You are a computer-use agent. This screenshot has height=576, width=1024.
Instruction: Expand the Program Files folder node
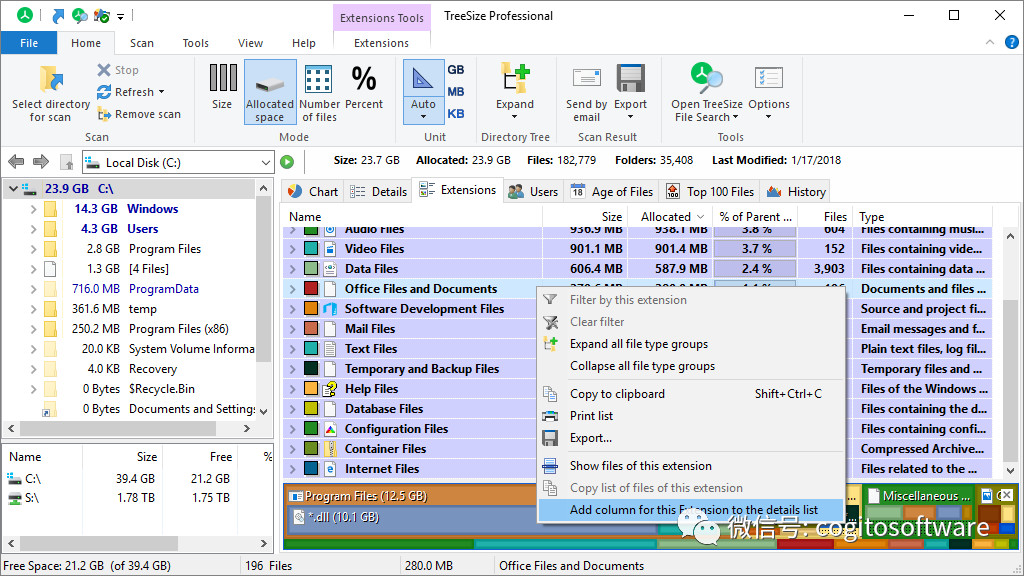(x=33, y=249)
